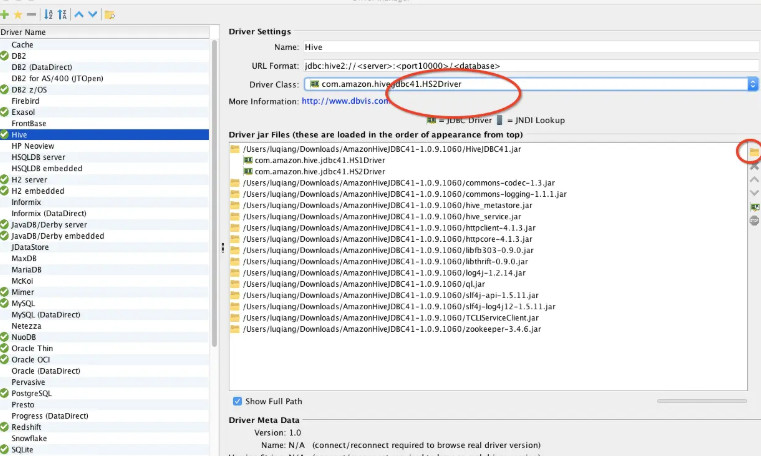Click the driver list vertical scrollbar
This screenshot has width=761, height=456.
tap(215, 194)
